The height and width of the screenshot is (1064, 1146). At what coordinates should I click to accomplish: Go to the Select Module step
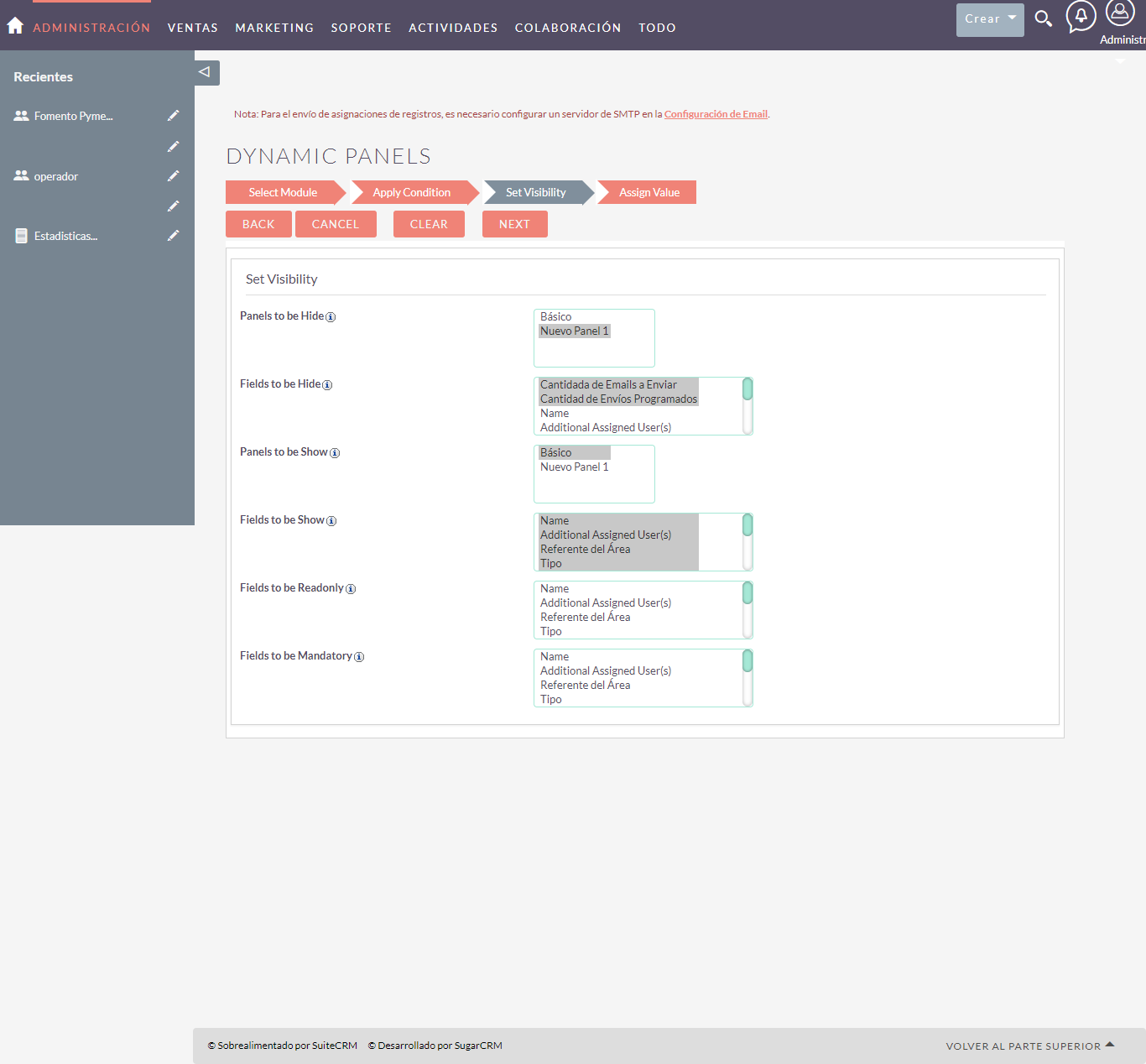click(283, 192)
